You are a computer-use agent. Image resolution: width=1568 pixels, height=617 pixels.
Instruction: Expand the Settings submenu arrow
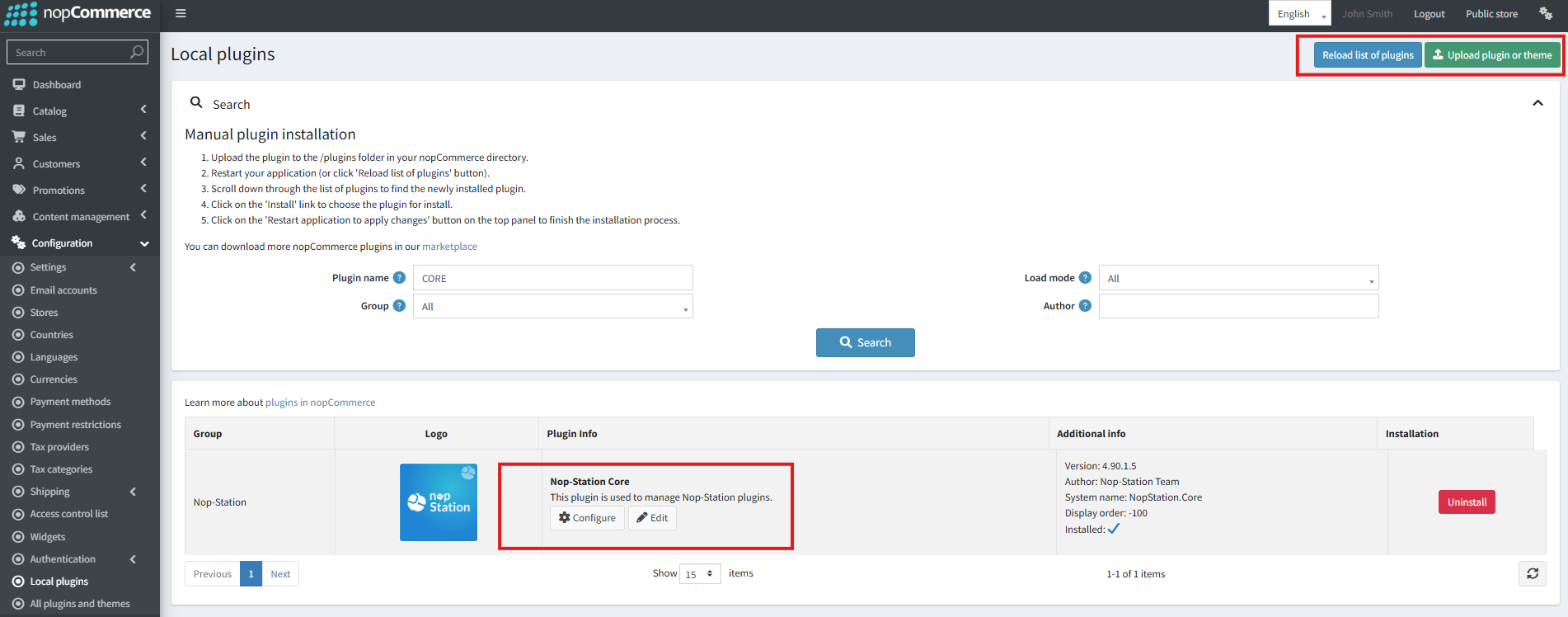coord(133,267)
